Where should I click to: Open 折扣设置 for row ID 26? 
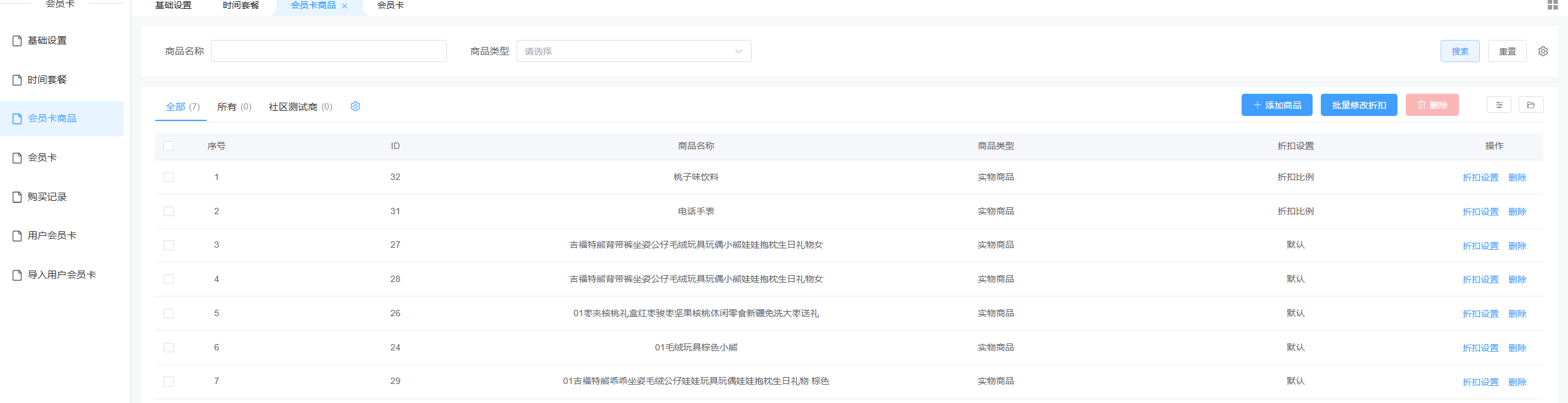tap(1481, 314)
